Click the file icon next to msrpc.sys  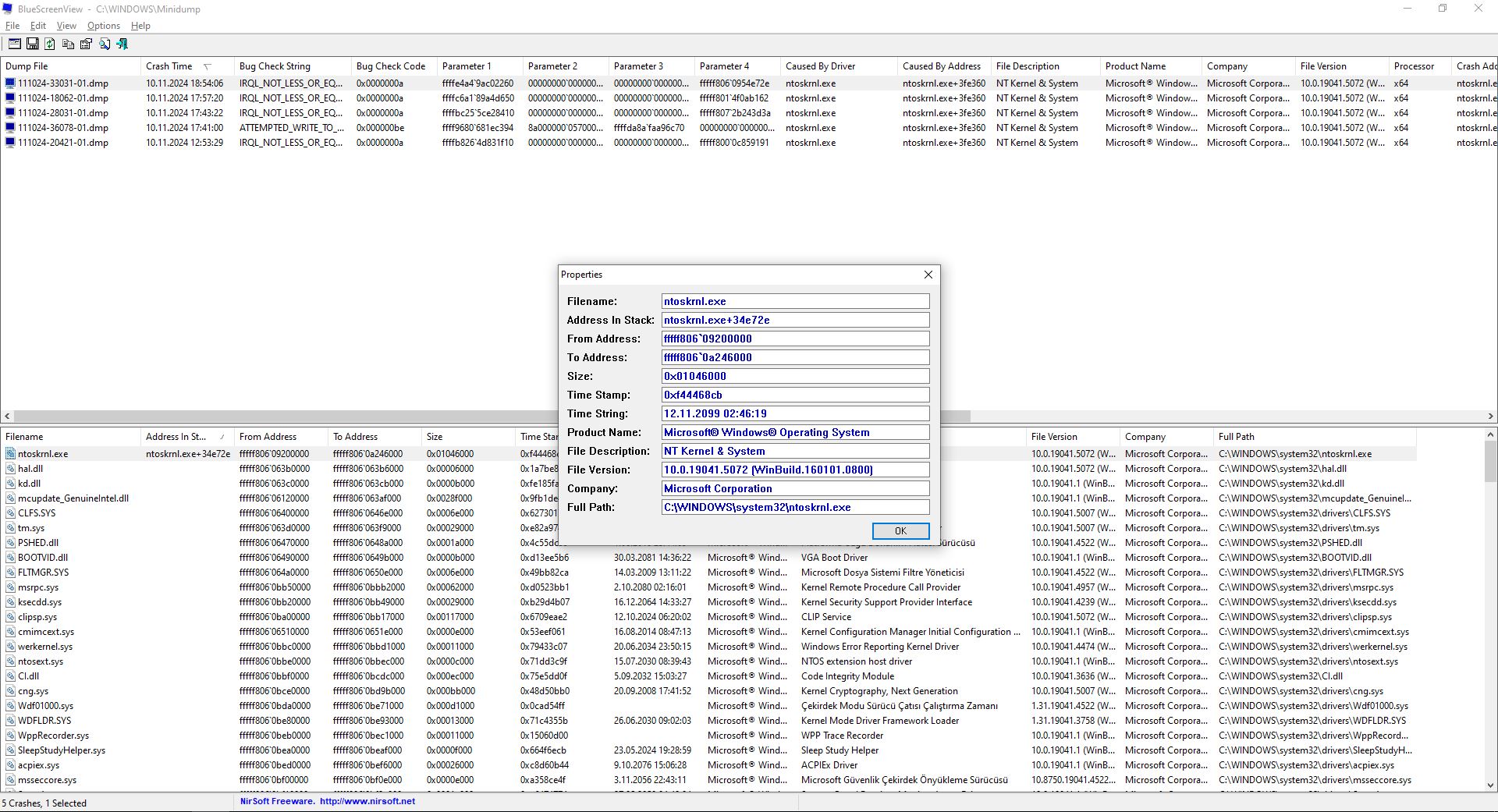click(10, 587)
